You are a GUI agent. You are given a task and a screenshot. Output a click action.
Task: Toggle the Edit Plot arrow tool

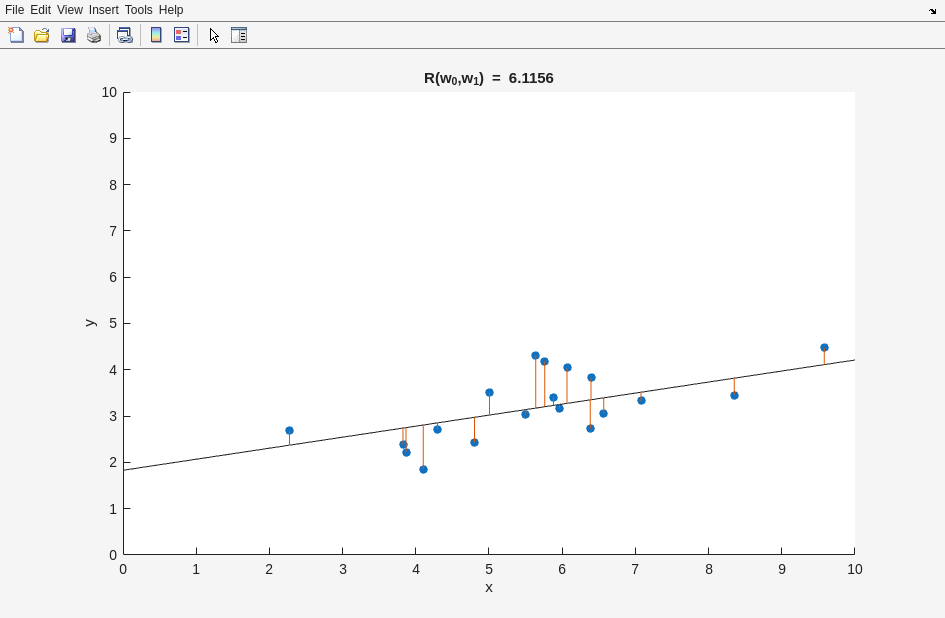pos(214,35)
